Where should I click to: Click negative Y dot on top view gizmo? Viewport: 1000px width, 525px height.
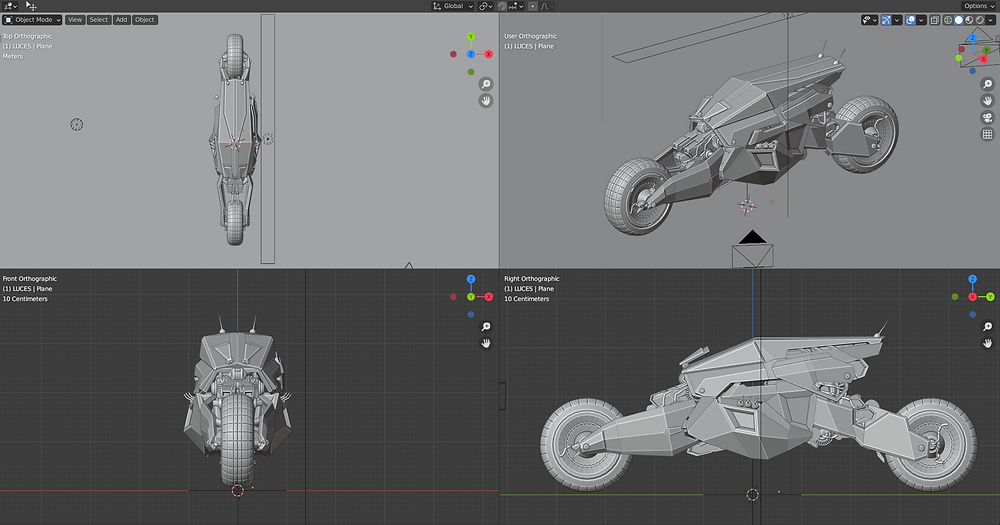point(471,72)
